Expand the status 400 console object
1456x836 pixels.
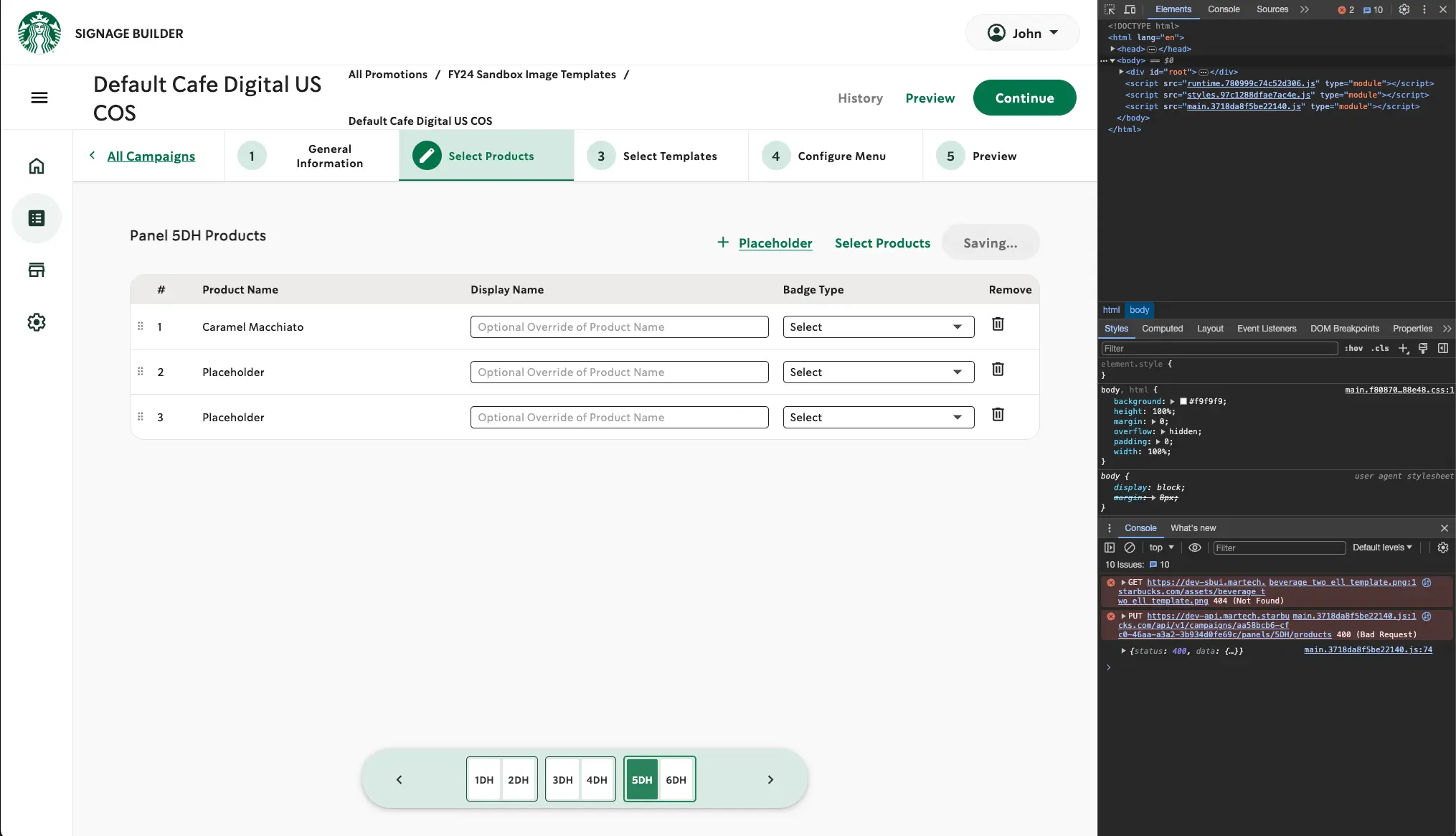coord(1123,651)
